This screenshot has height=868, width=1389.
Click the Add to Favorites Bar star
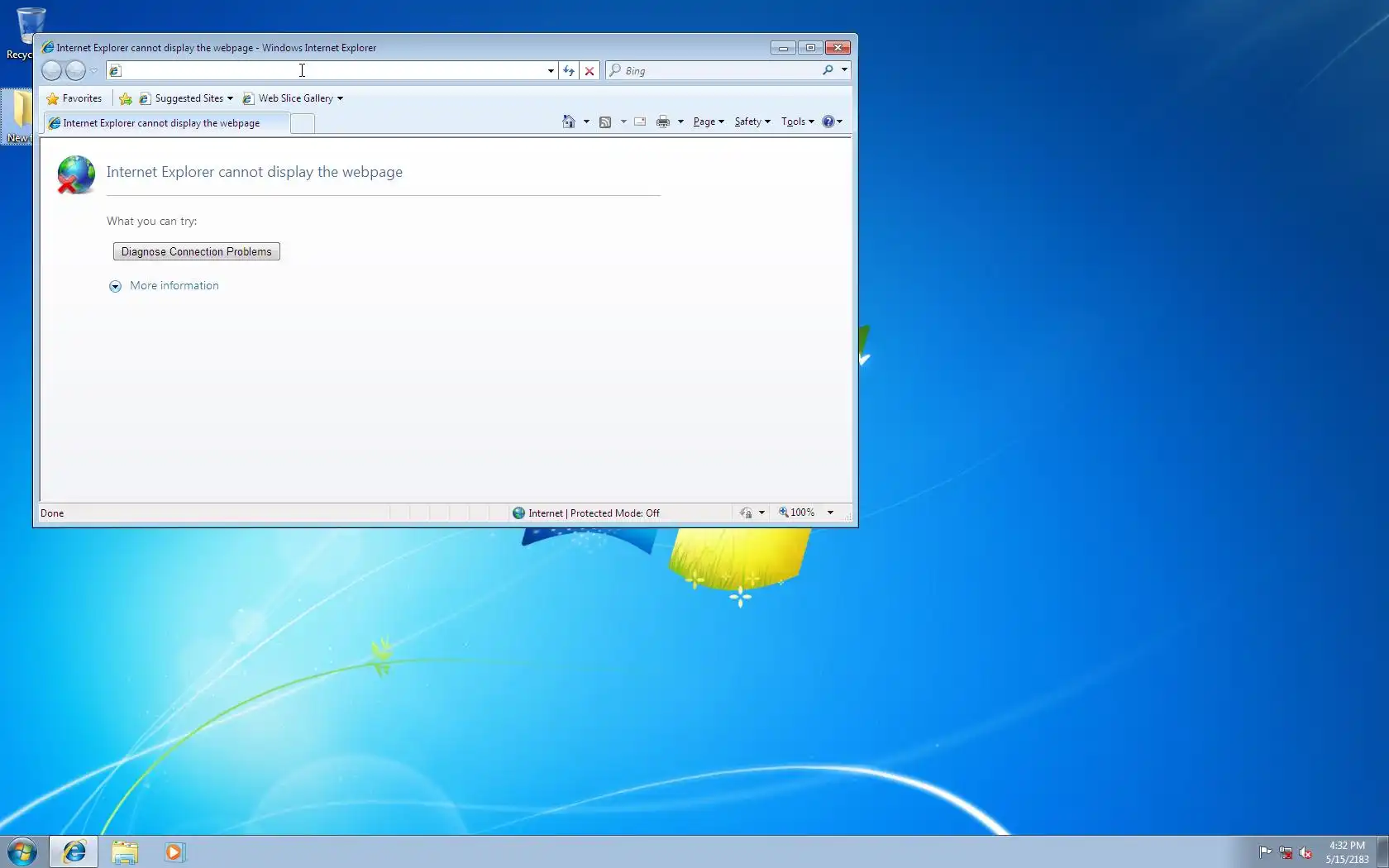(126, 98)
